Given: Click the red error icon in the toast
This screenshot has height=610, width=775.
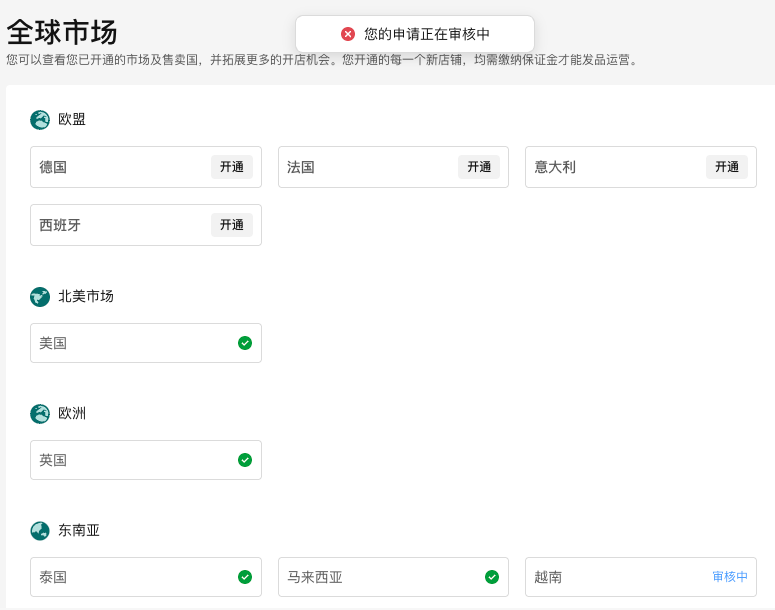Looking at the screenshot, I should click(348, 34).
